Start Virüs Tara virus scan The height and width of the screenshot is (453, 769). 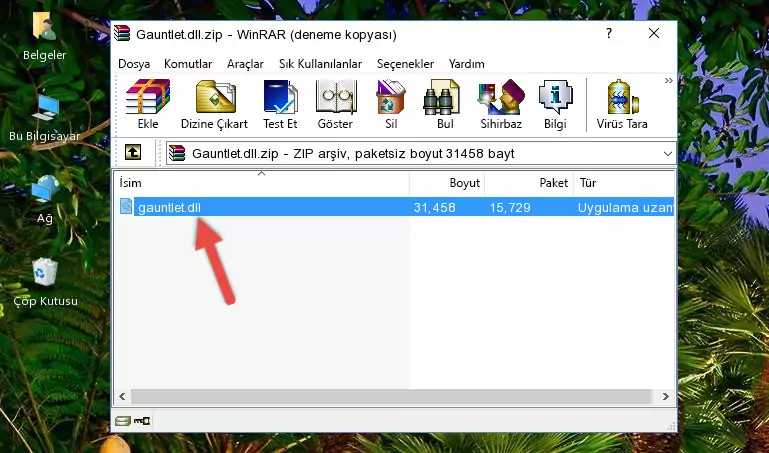click(x=622, y=104)
